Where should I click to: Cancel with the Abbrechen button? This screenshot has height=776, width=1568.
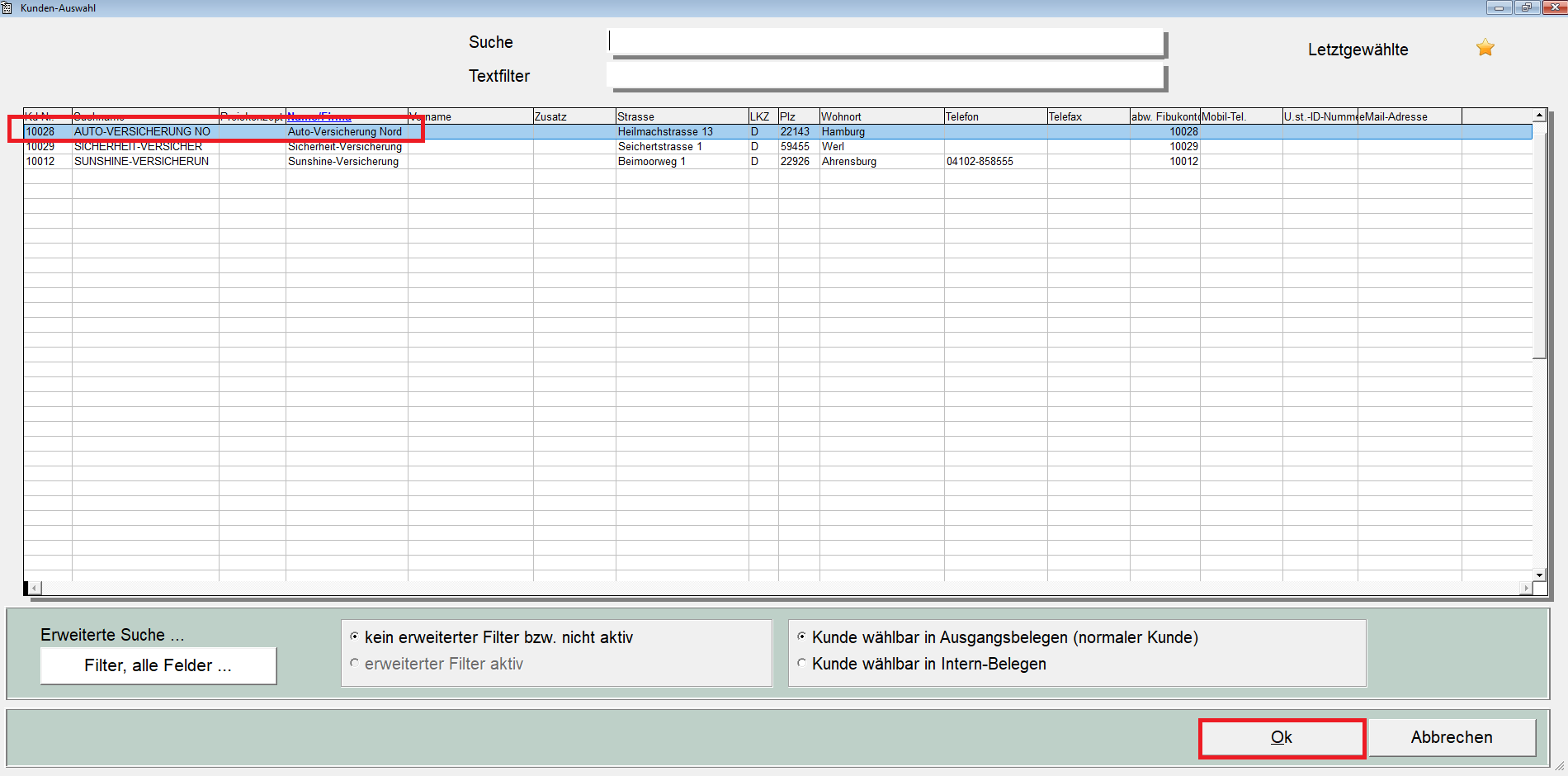pos(1452,737)
